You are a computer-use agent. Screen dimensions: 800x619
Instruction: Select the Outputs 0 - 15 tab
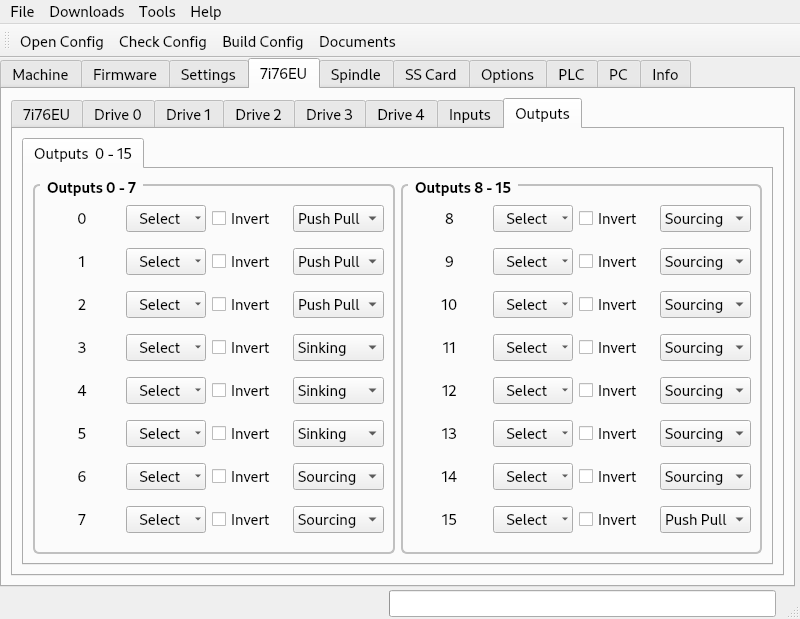tap(83, 154)
